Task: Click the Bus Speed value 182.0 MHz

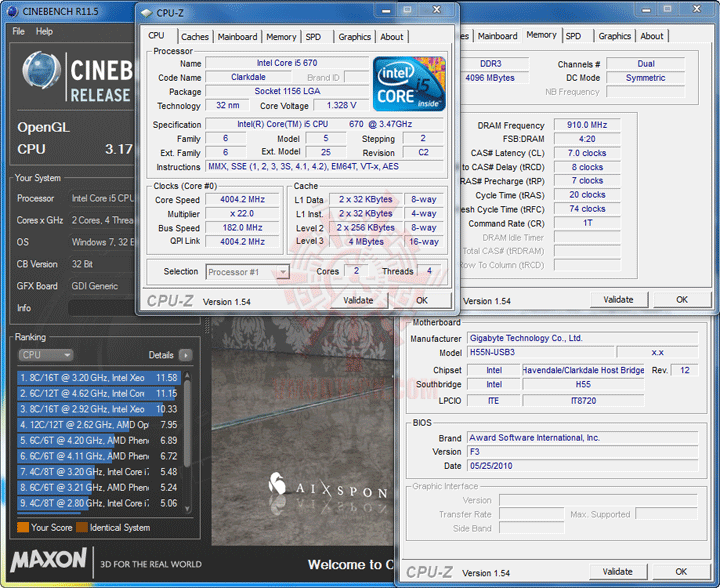Action: click(x=242, y=228)
